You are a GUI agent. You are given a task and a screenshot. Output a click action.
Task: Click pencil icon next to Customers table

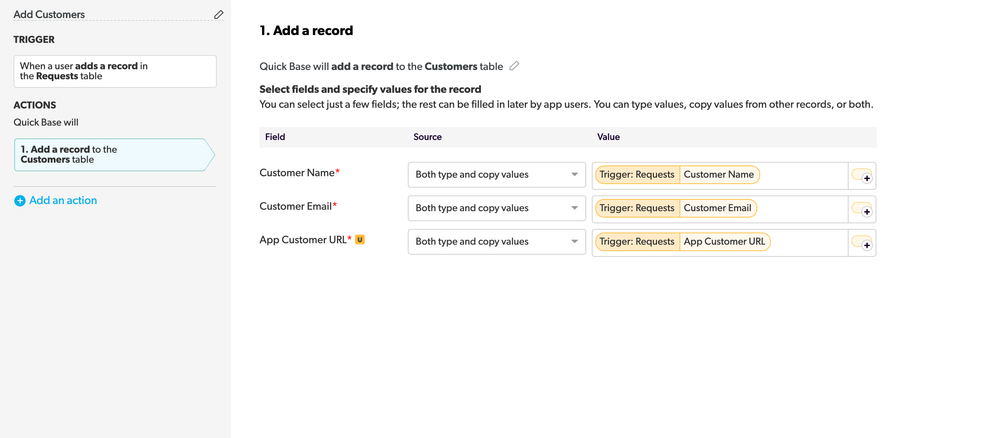[514, 66]
